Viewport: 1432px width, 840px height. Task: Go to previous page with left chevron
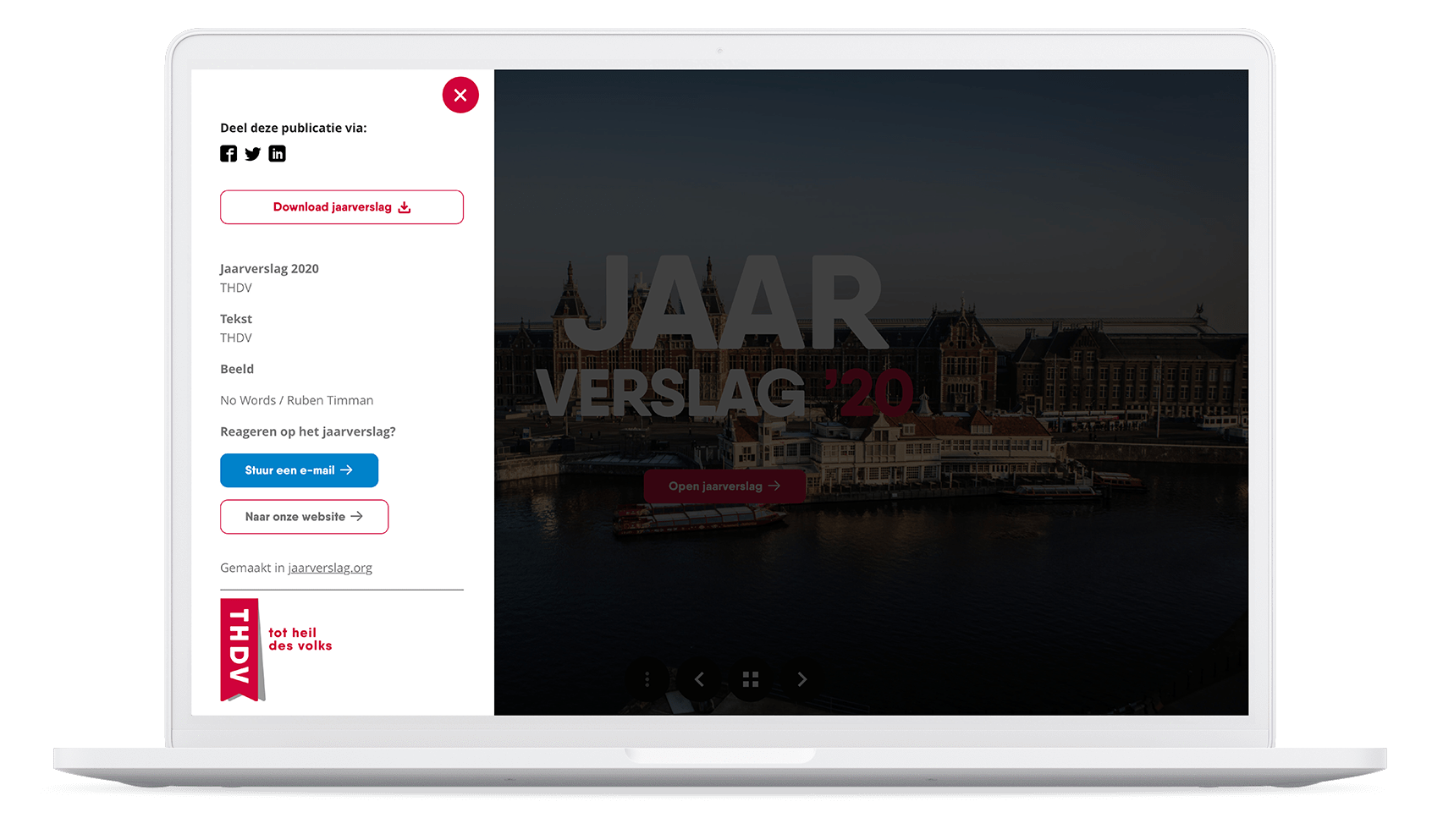coord(699,679)
